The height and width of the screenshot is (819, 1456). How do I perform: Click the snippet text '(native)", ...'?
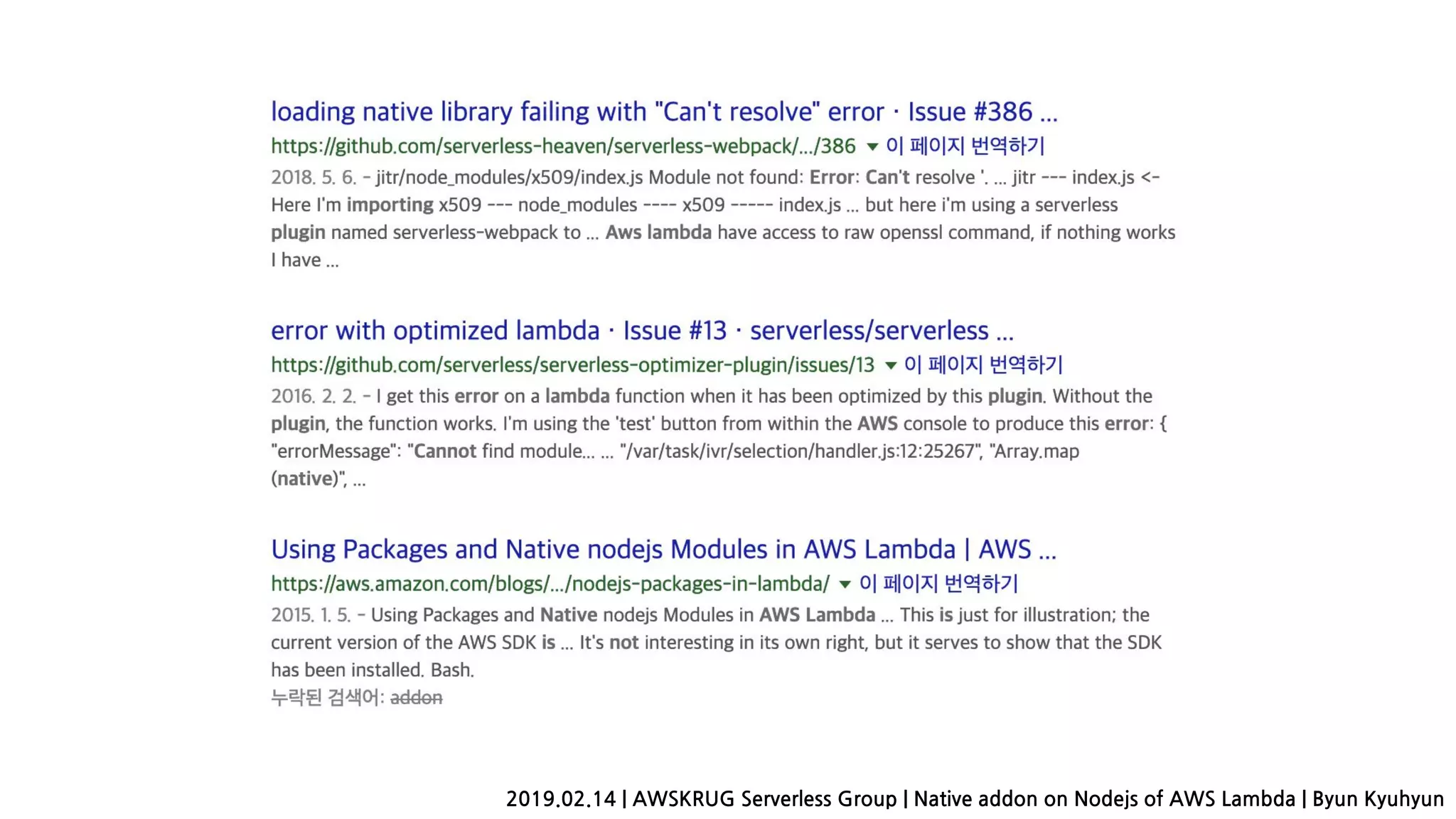click(318, 479)
